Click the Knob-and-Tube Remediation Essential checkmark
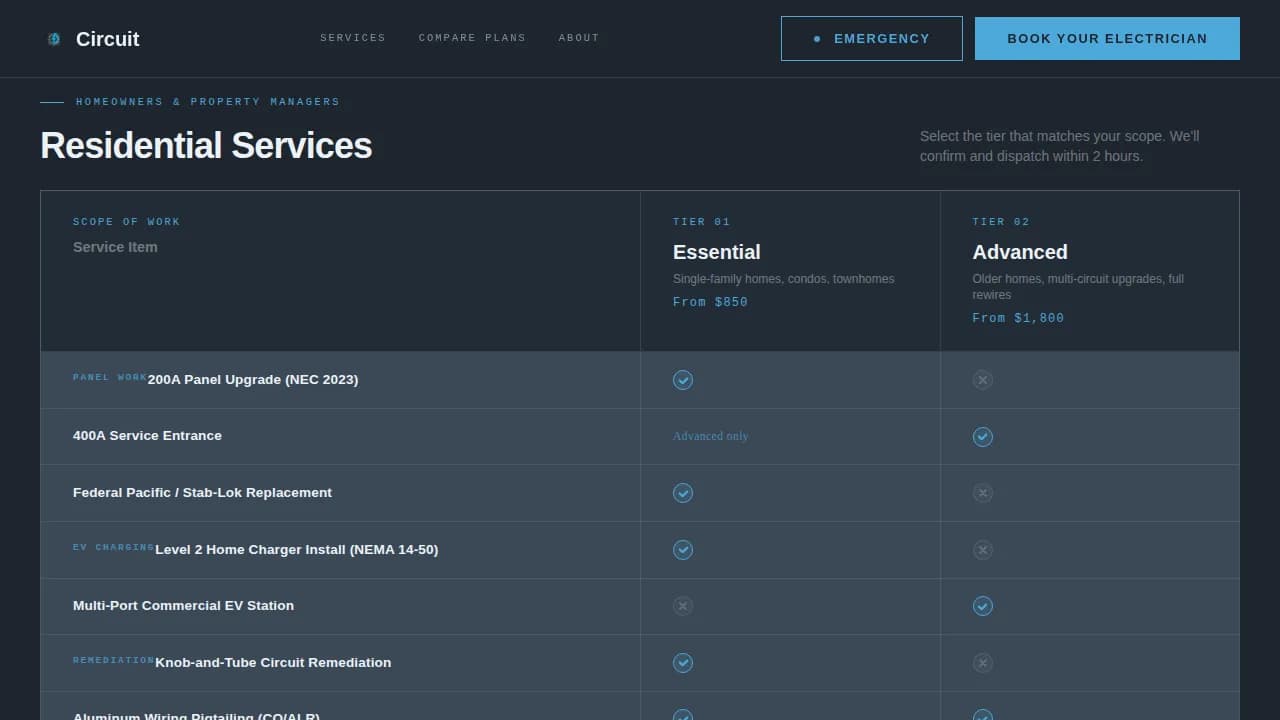1280x720 pixels. coord(683,663)
